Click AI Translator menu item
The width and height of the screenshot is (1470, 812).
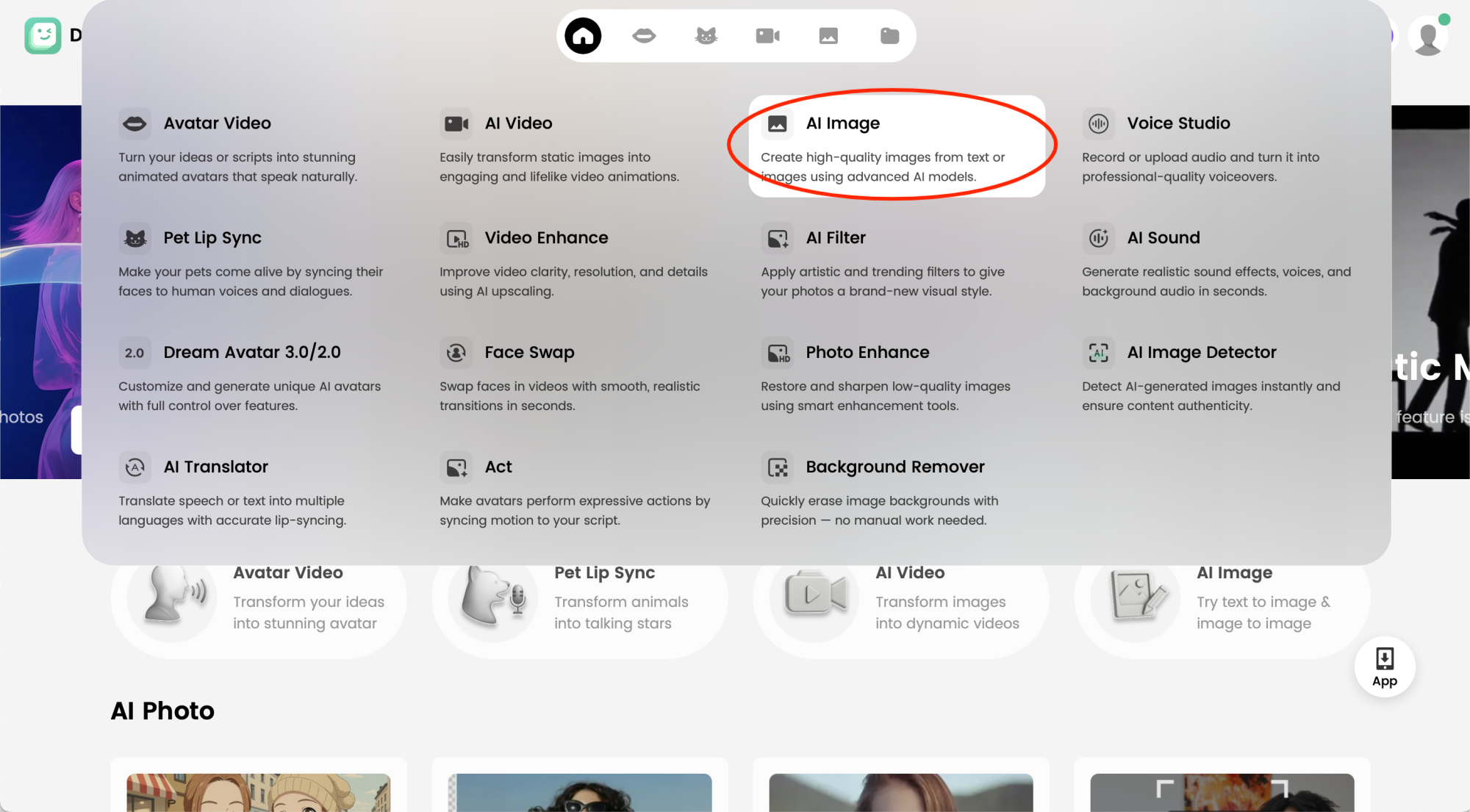pyautogui.click(x=215, y=467)
